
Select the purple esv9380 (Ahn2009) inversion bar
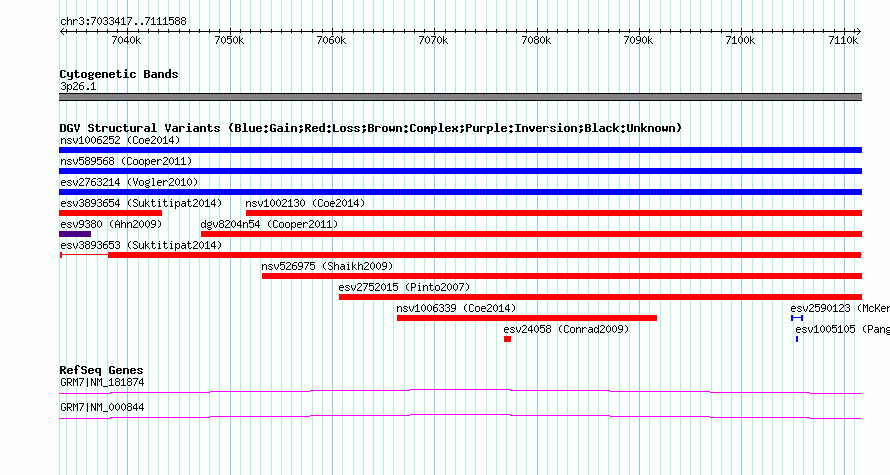click(75, 234)
